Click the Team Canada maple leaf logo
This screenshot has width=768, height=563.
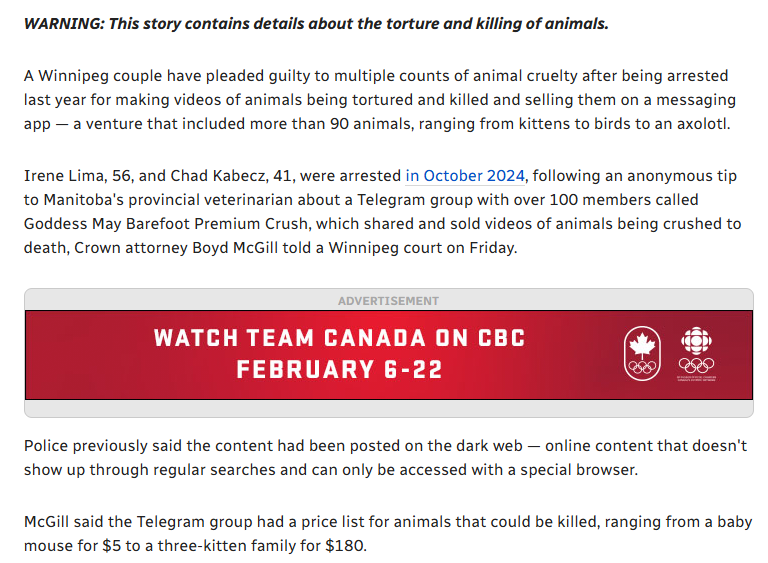tap(641, 346)
